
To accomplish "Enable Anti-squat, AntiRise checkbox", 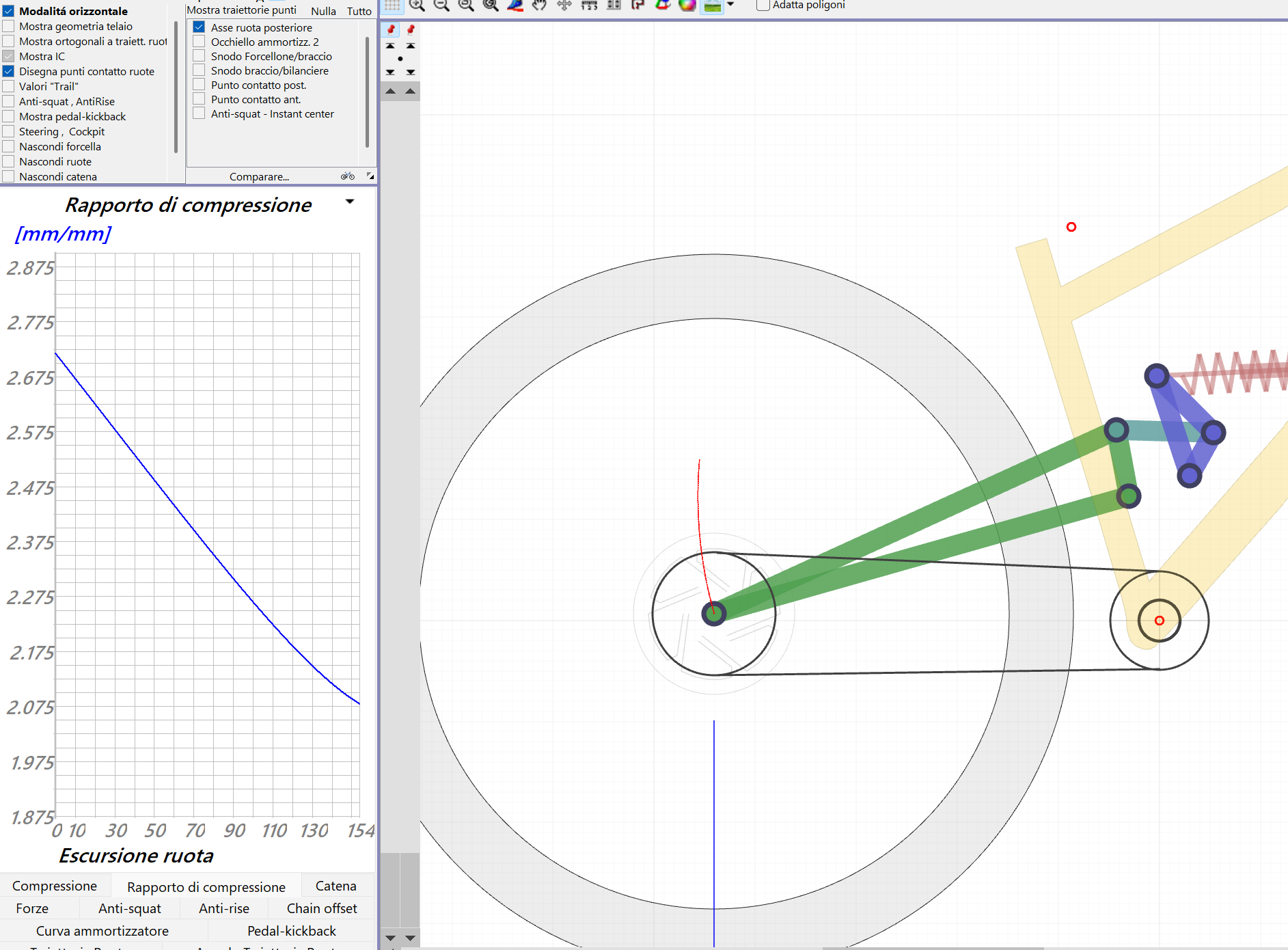I will (x=8, y=101).
